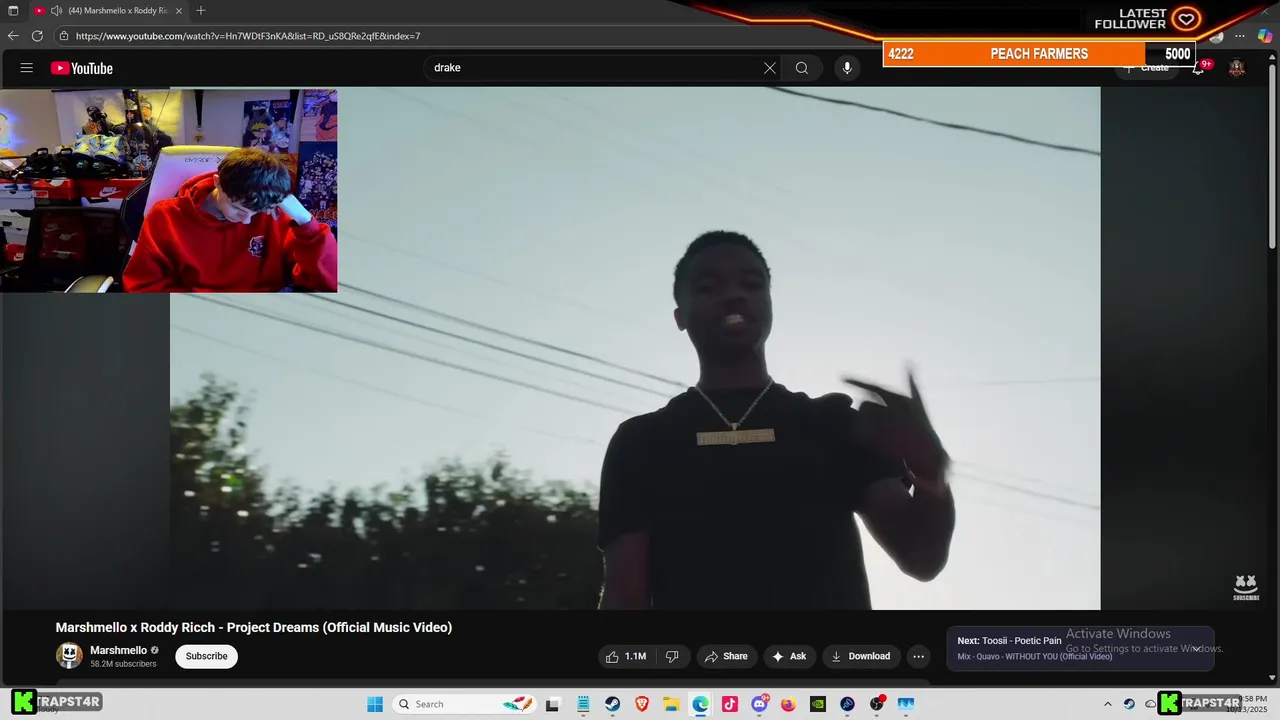Subscribe to Marshmello channel
1280x720 pixels.
(206, 656)
